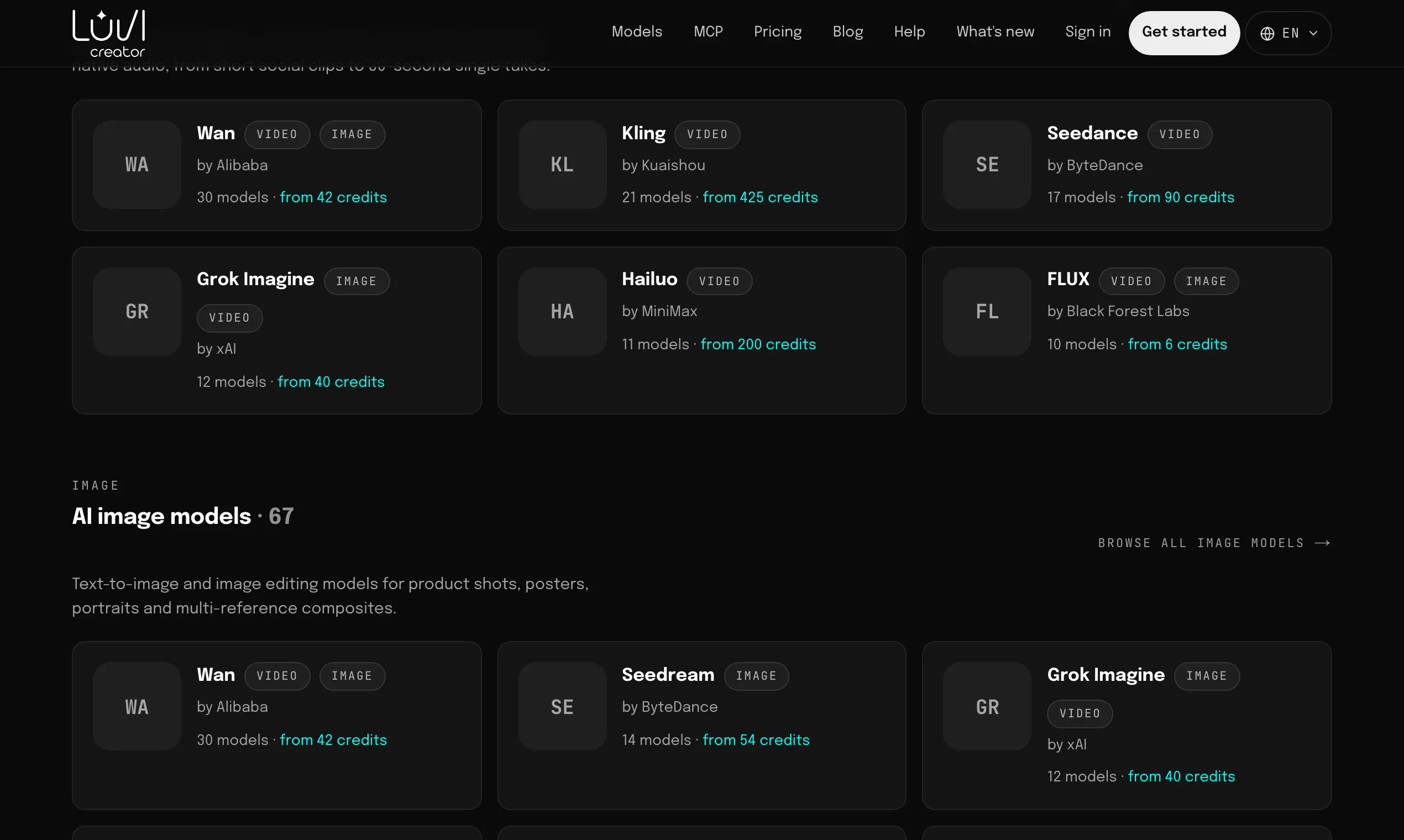Click the SE icon for Seedance

pyautogui.click(x=987, y=165)
